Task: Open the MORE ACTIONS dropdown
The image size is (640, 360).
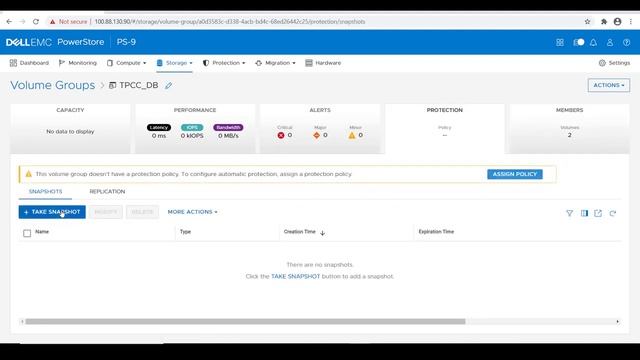Action: click(192, 212)
